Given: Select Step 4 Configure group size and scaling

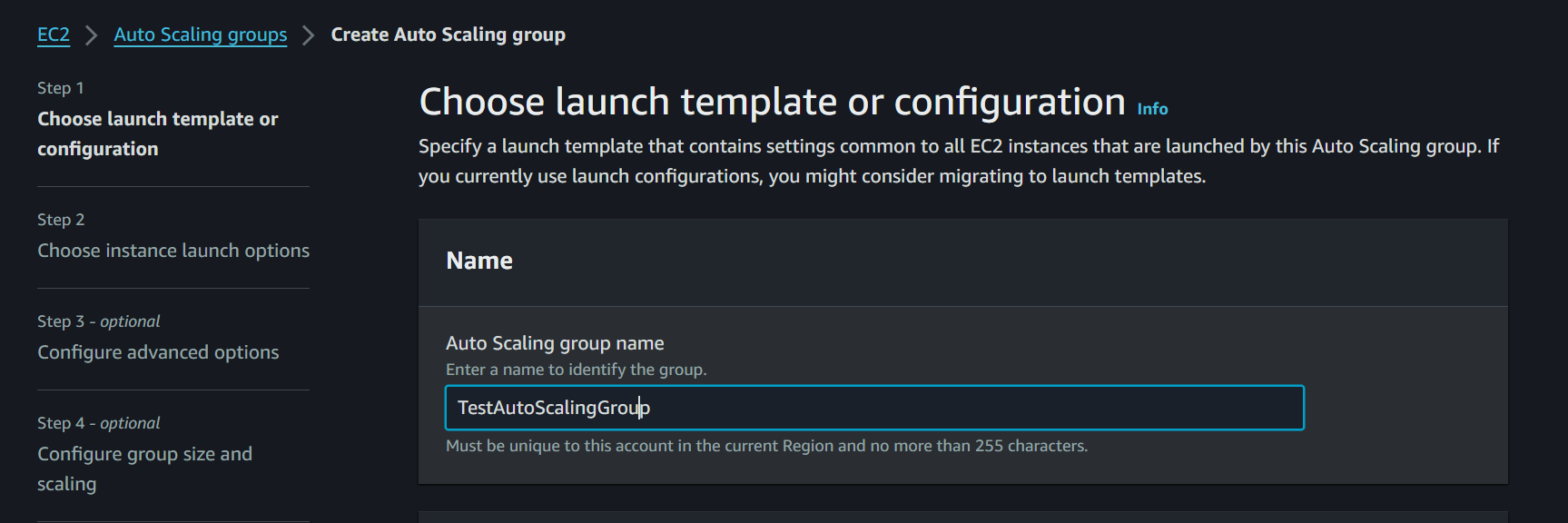Looking at the screenshot, I should click(x=144, y=469).
